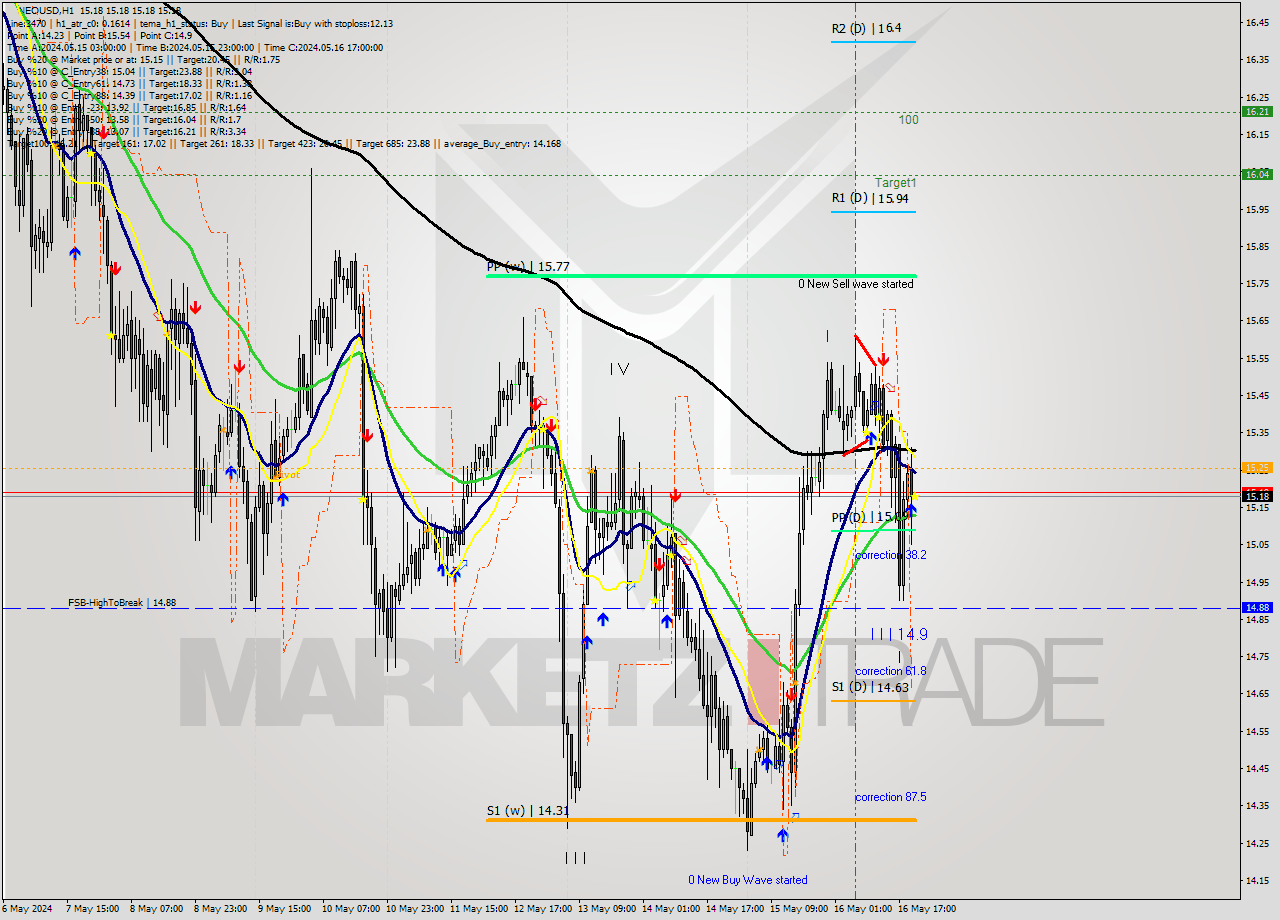Select the green 16.04 price tag on axis
The width and height of the screenshot is (1280, 920).
click(x=1256, y=174)
